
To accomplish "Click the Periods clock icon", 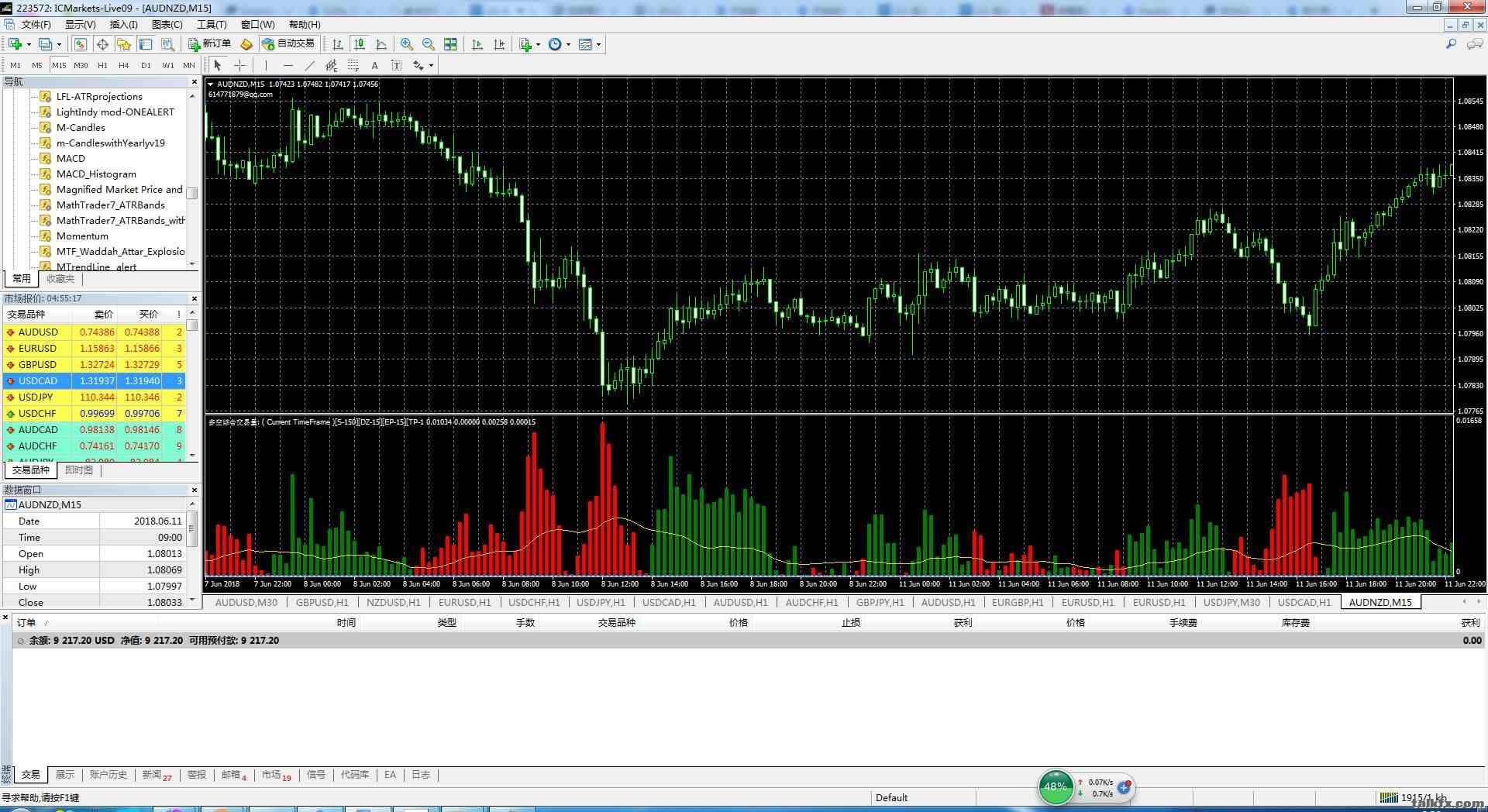I will [x=555, y=44].
